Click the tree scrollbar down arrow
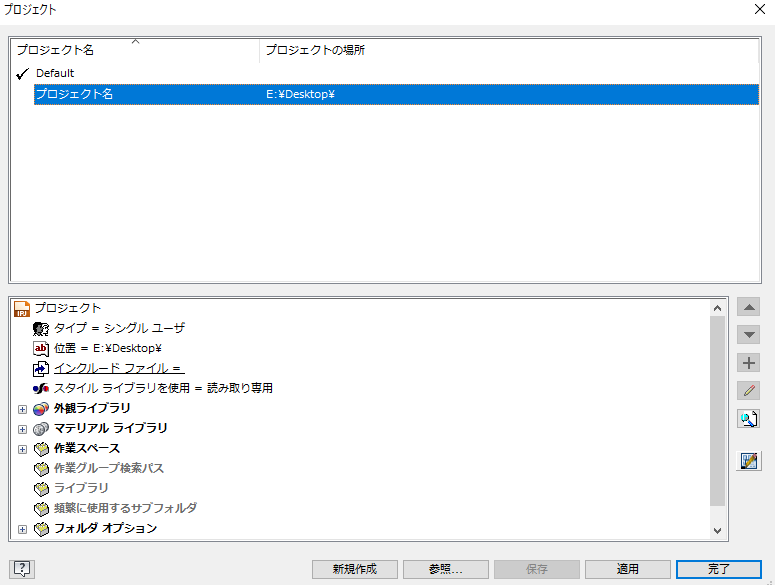The height and width of the screenshot is (585, 775). (718, 531)
